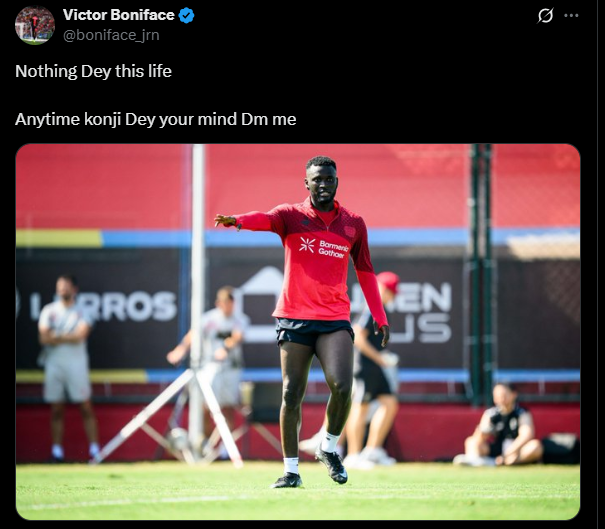
Task: Open the attached training photo
Action: [298, 332]
